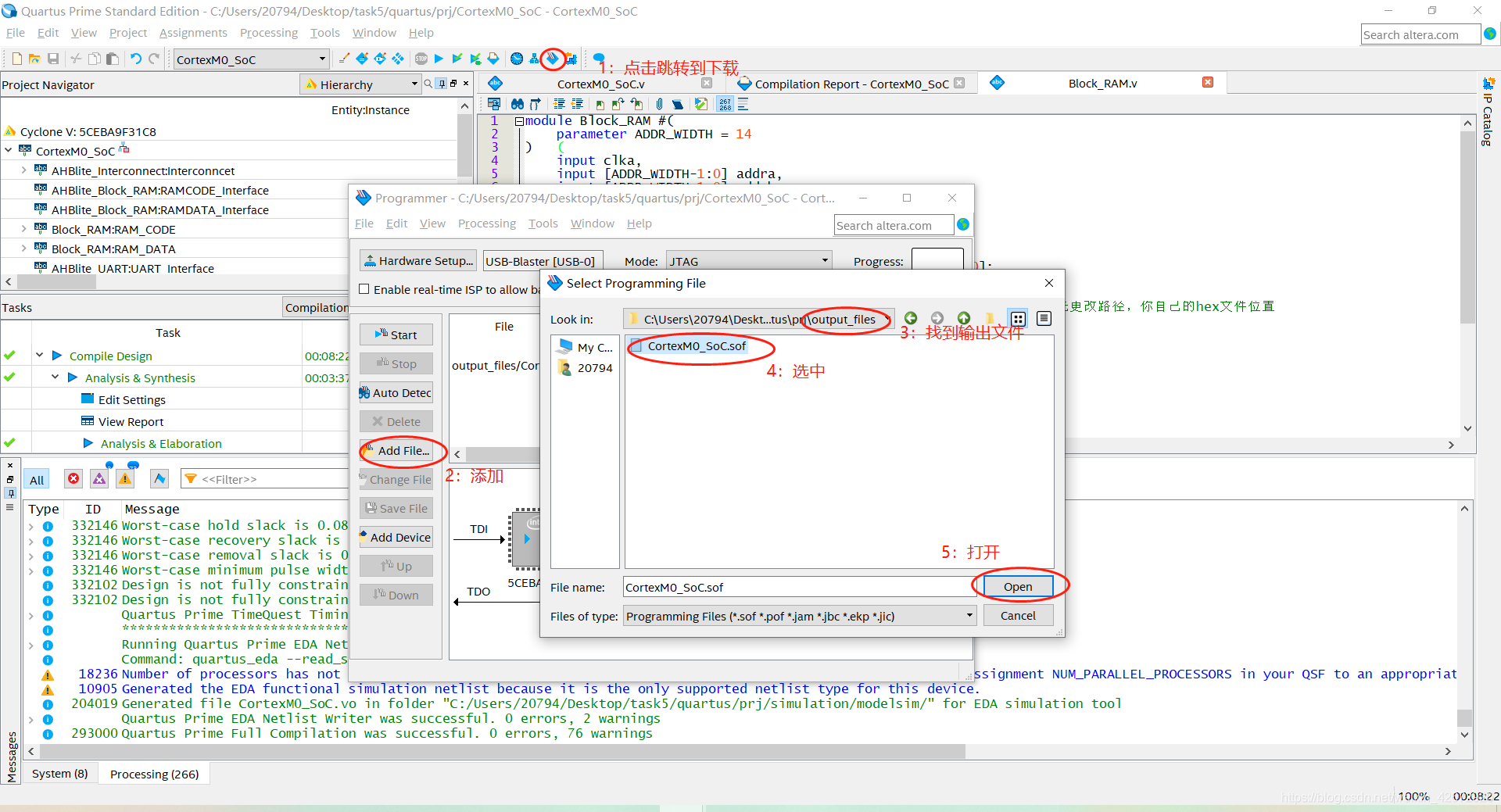Click the Add File button in Programmer
This screenshot has height=812, width=1501.
396,451
